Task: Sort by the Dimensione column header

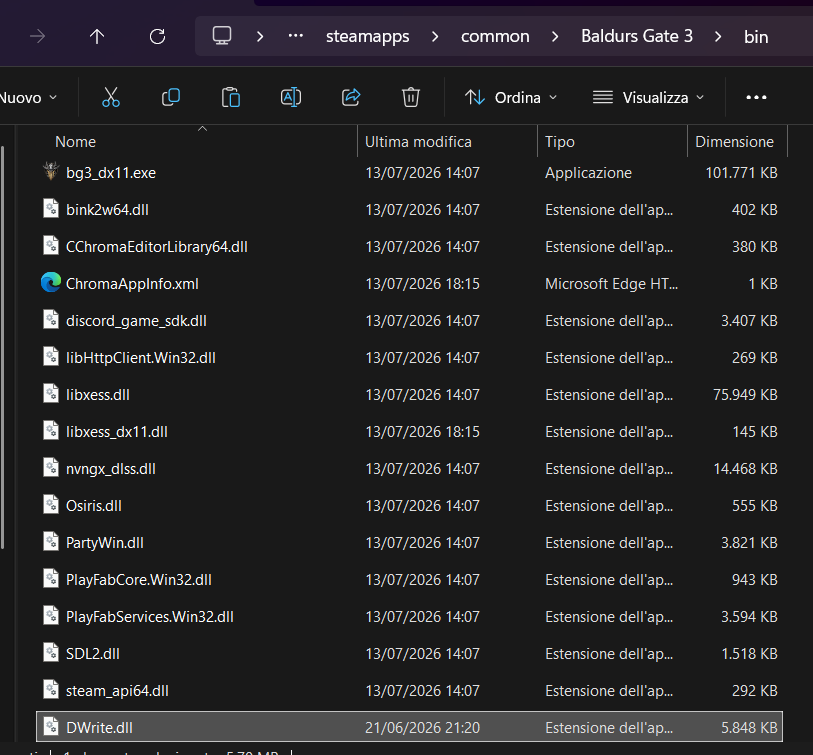Action: pos(734,142)
